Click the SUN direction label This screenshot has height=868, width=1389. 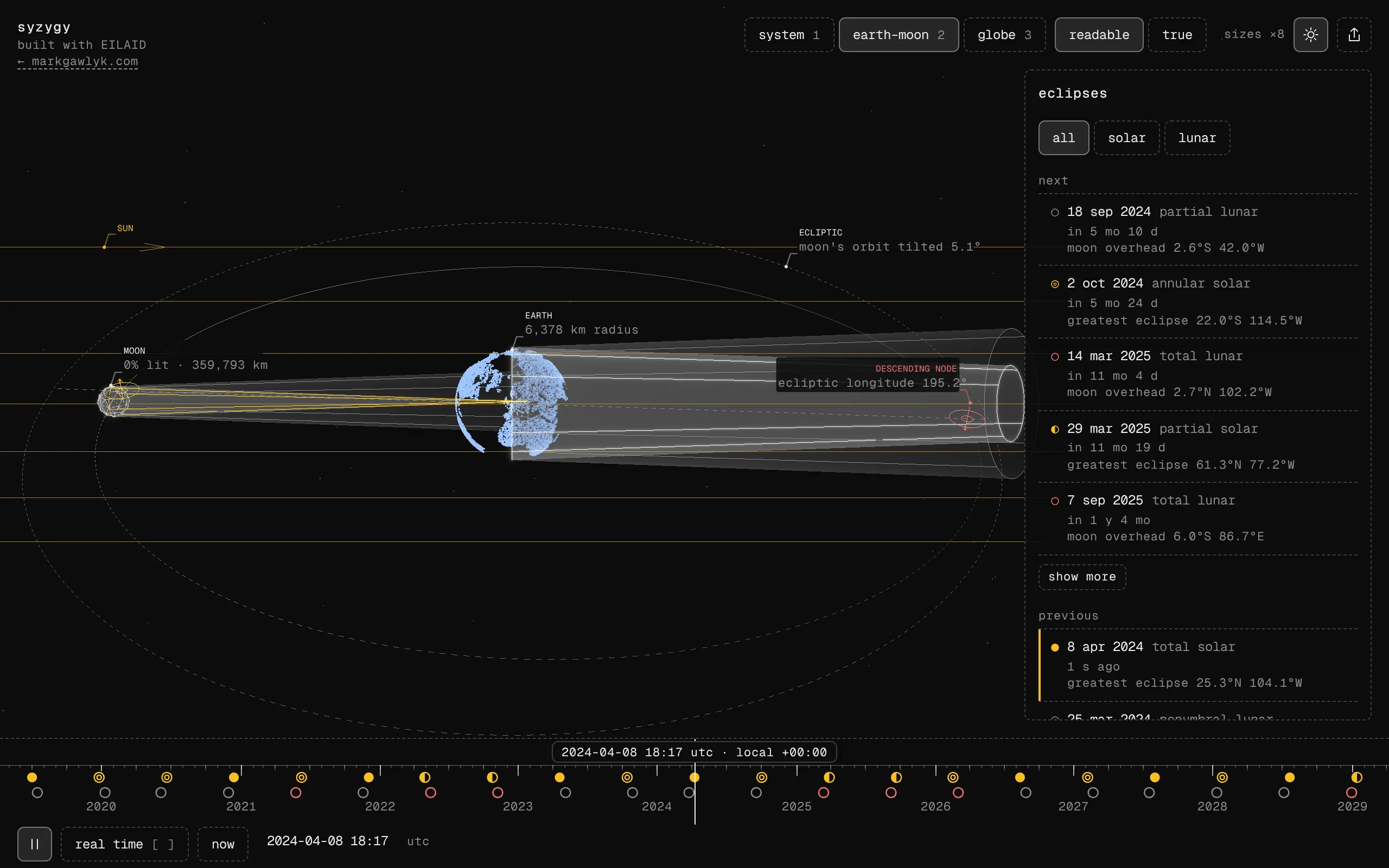point(125,228)
